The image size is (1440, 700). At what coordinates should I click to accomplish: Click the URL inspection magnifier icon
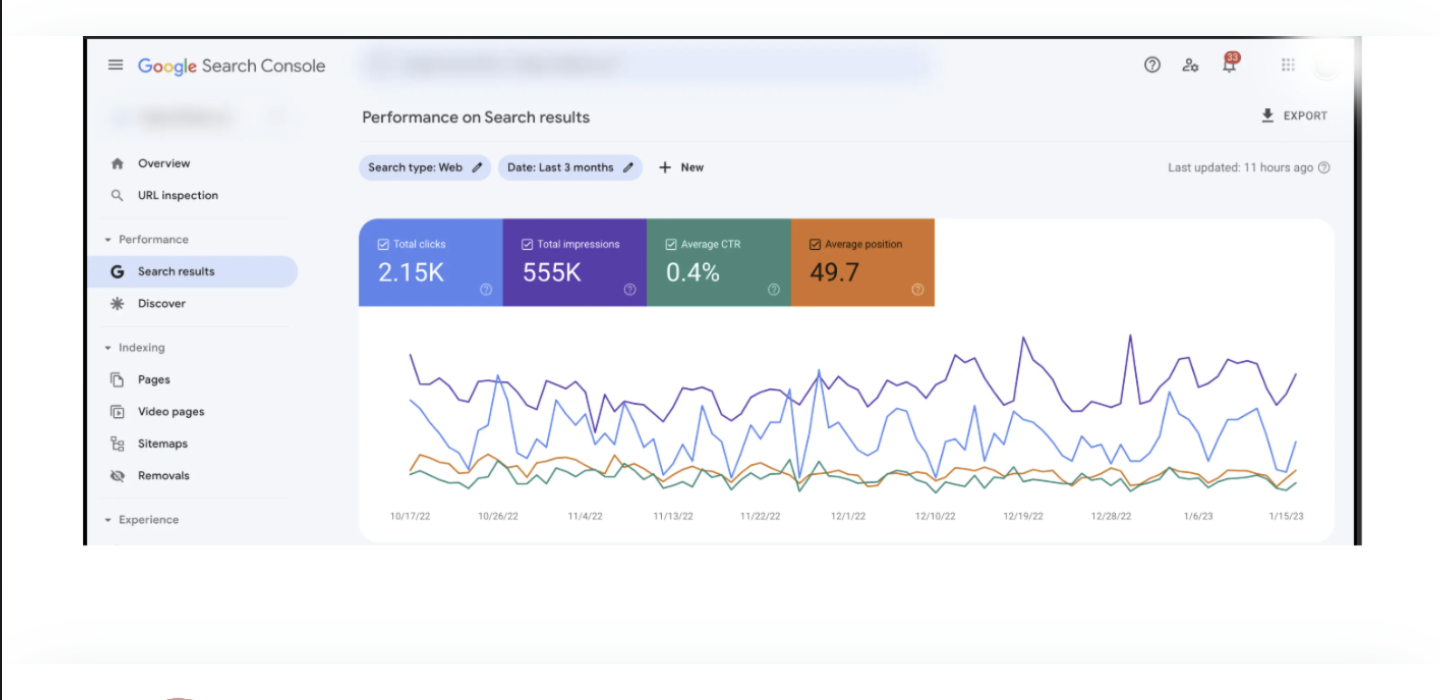point(117,195)
